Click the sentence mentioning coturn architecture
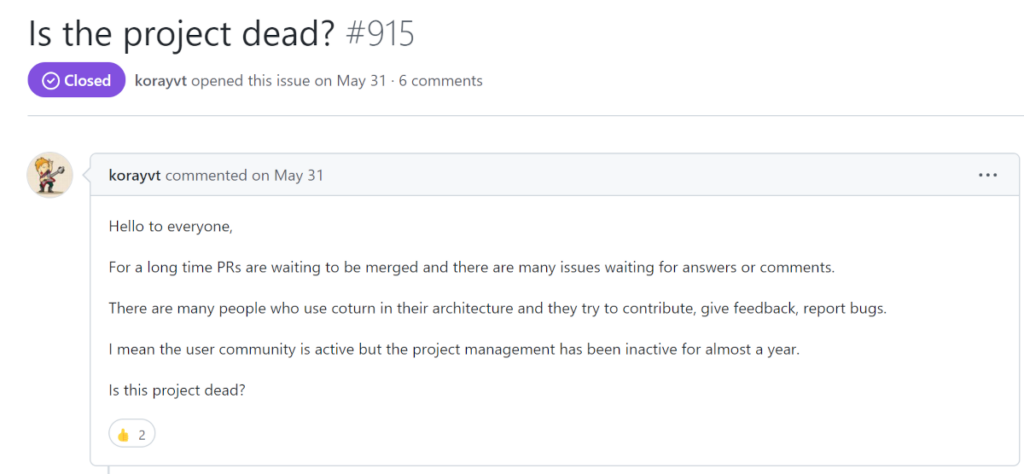The width and height of the screenshot is (1024, 474). [x=498, y=308]
